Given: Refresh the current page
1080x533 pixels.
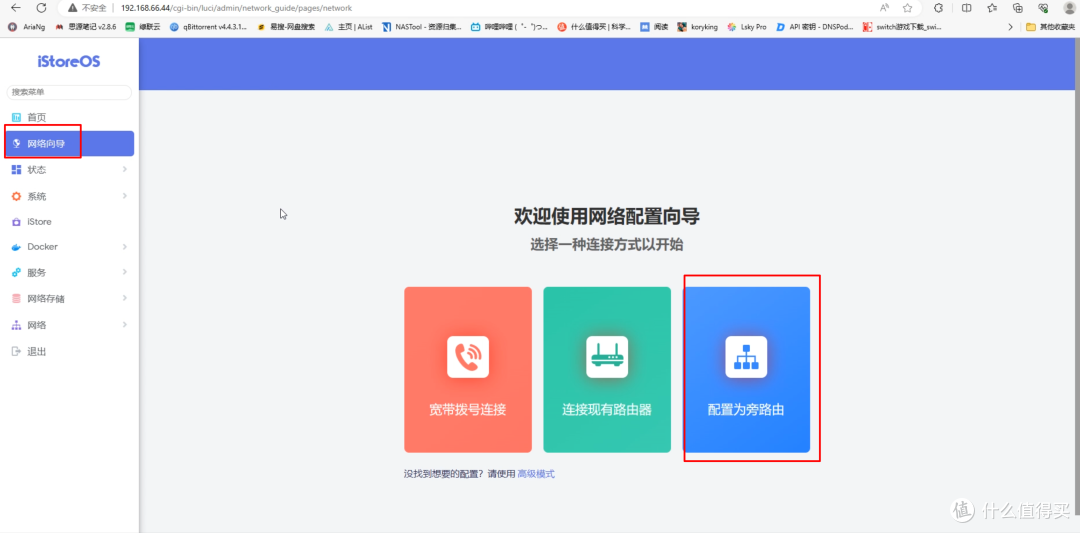Looking at the screenshot, I should (41, 8).
